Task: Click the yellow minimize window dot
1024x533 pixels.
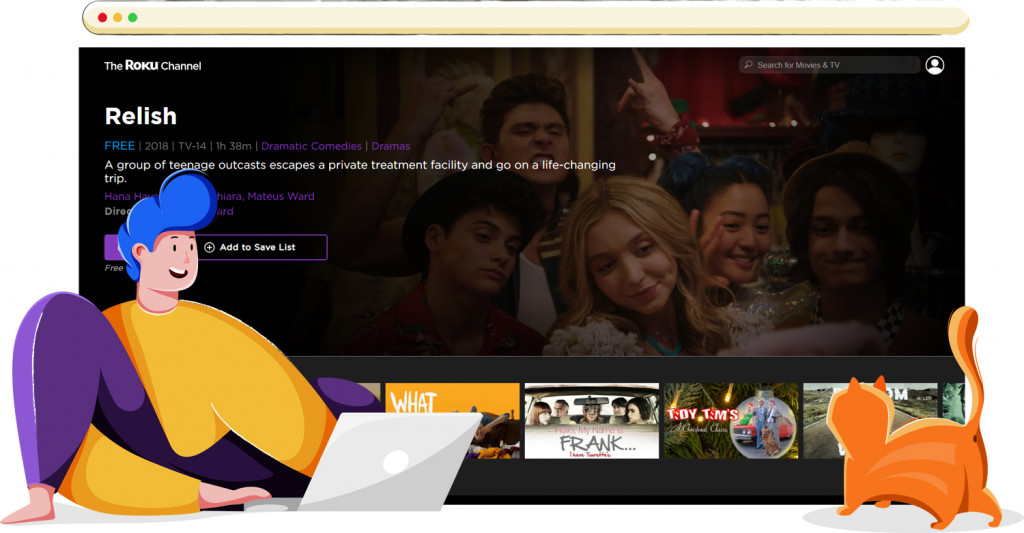Action: click(118, 18)
